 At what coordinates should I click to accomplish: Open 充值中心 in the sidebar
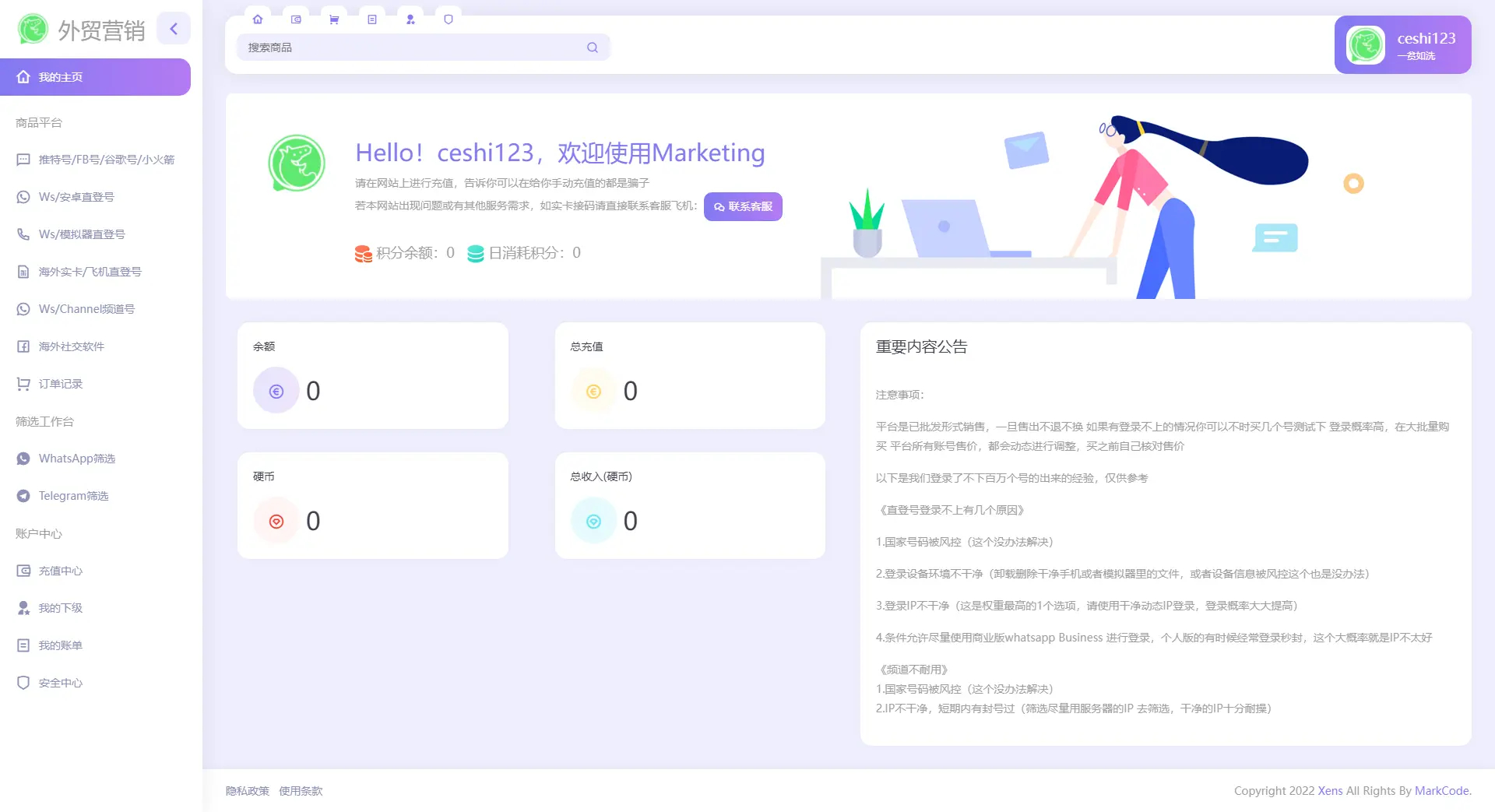[60, 571]
